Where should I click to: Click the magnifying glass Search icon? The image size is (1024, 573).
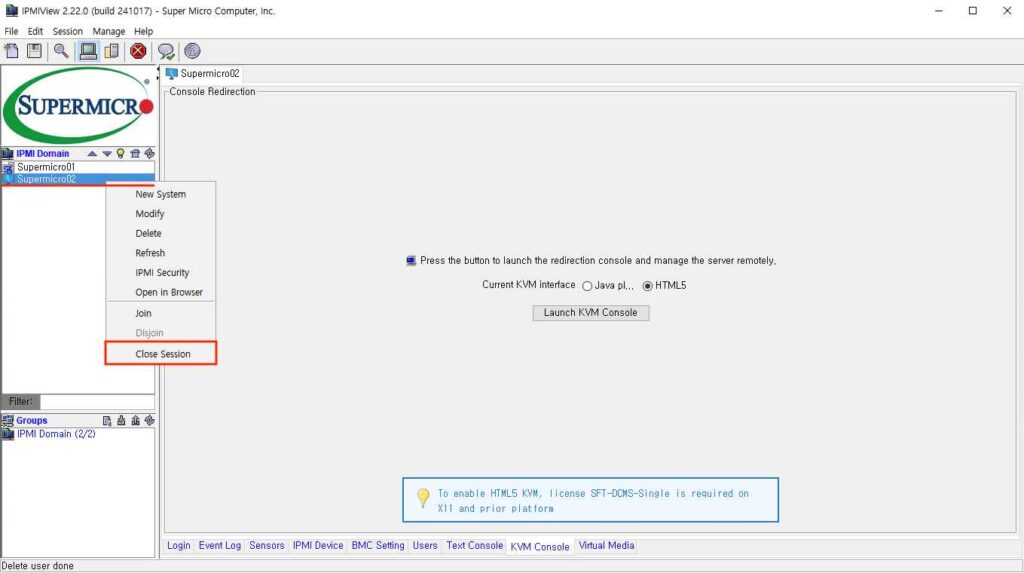click(x=61, y=51)
